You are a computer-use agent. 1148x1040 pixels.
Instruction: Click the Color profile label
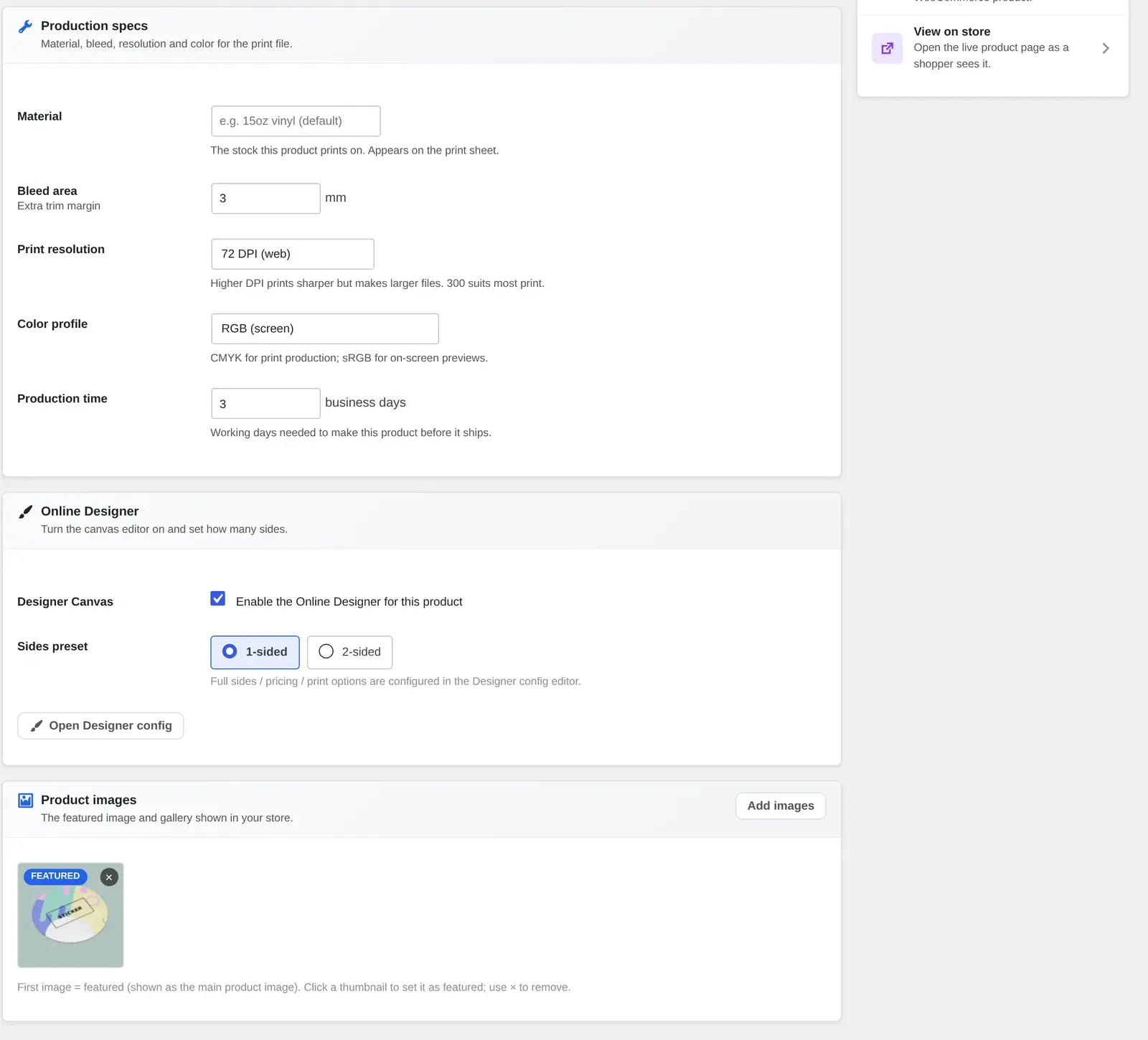52,324
